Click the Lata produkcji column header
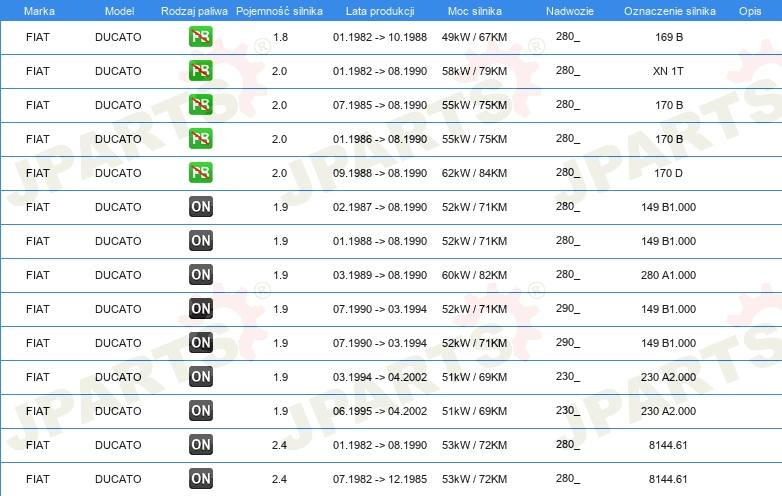This screenshot has height=496, width=782. tap(380, 11)
